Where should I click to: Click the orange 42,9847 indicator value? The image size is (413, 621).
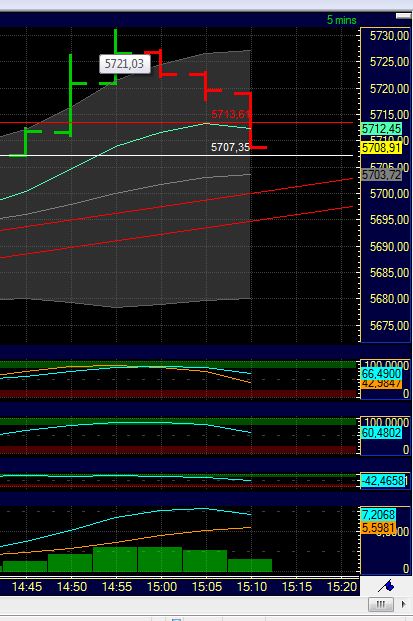click(381, 383)
